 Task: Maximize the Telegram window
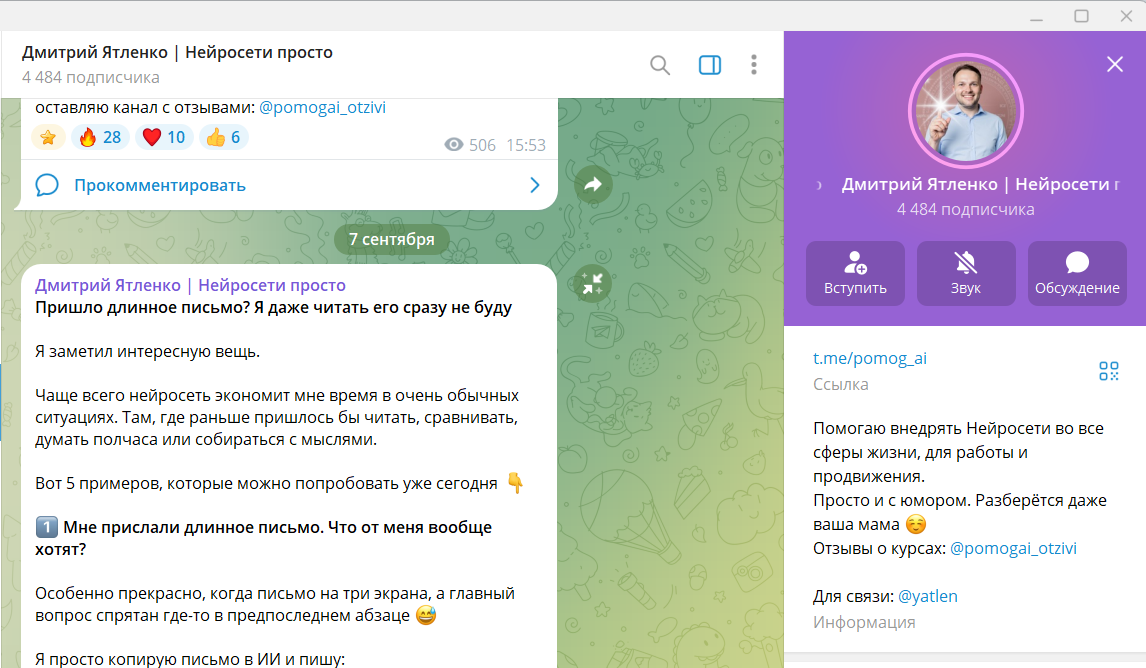[x=1081, y=16]
